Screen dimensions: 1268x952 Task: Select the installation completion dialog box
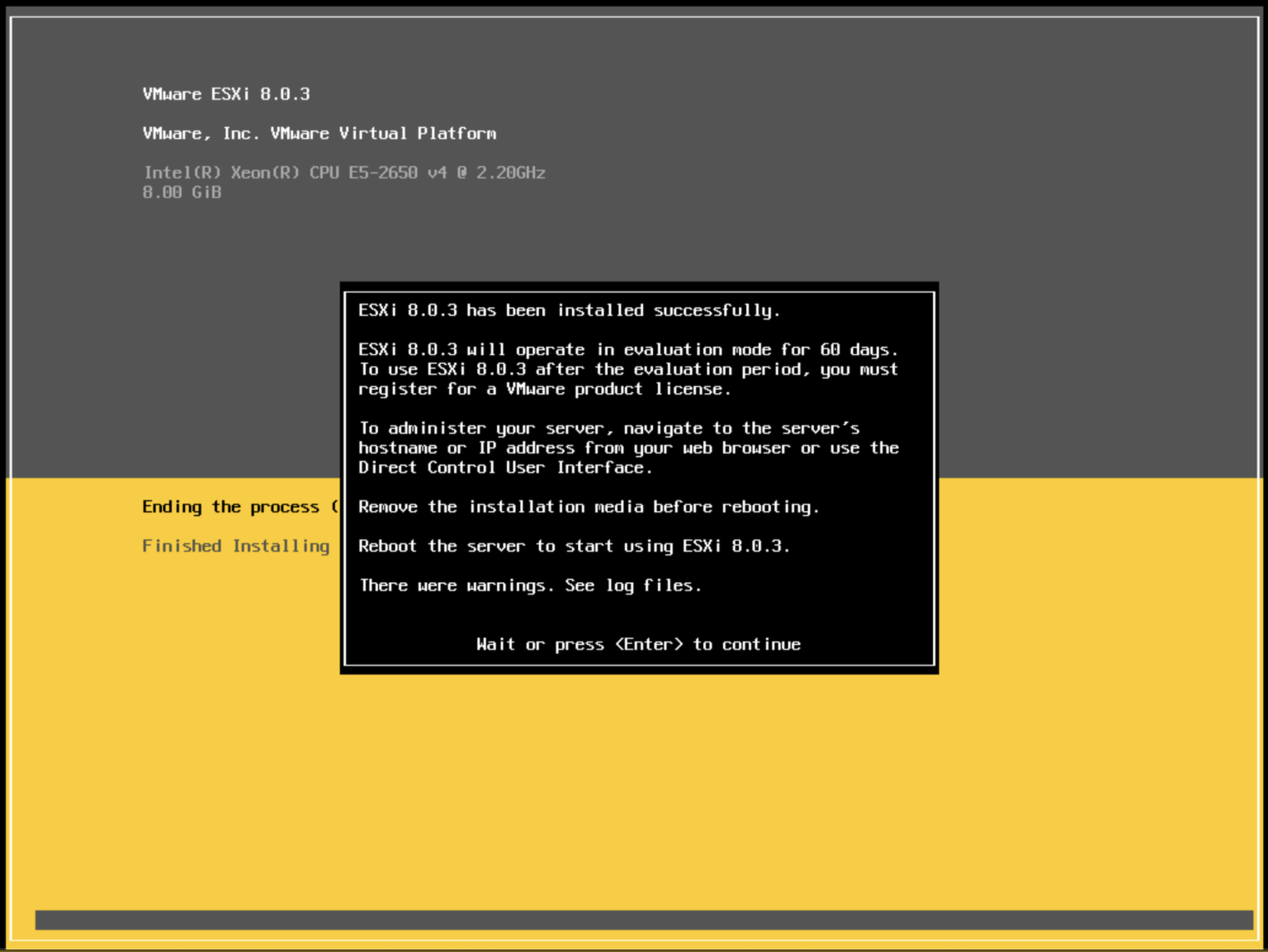[x=639, y=477]
